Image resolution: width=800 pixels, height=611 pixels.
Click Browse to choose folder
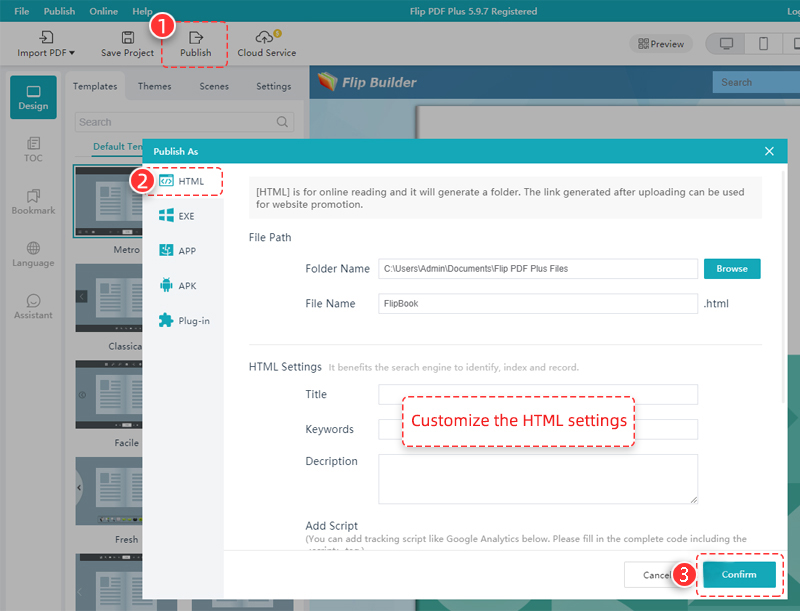(732, 269)
